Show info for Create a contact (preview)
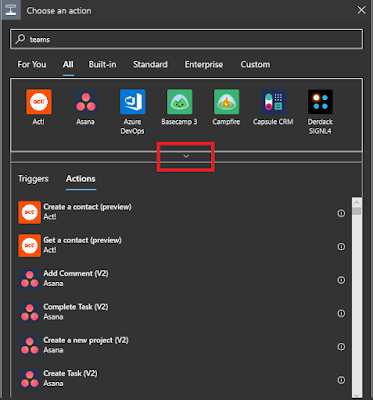This screenshot has width=373, height=400. click(x=341, y=213)
